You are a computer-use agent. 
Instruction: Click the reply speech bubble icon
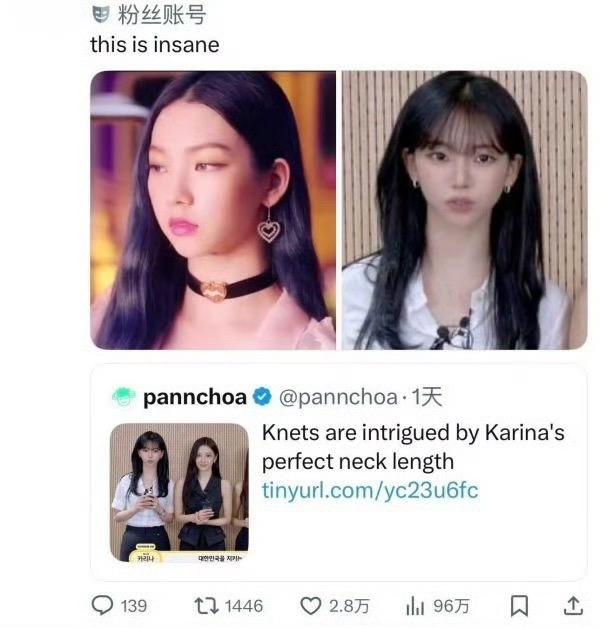[103, 605]
